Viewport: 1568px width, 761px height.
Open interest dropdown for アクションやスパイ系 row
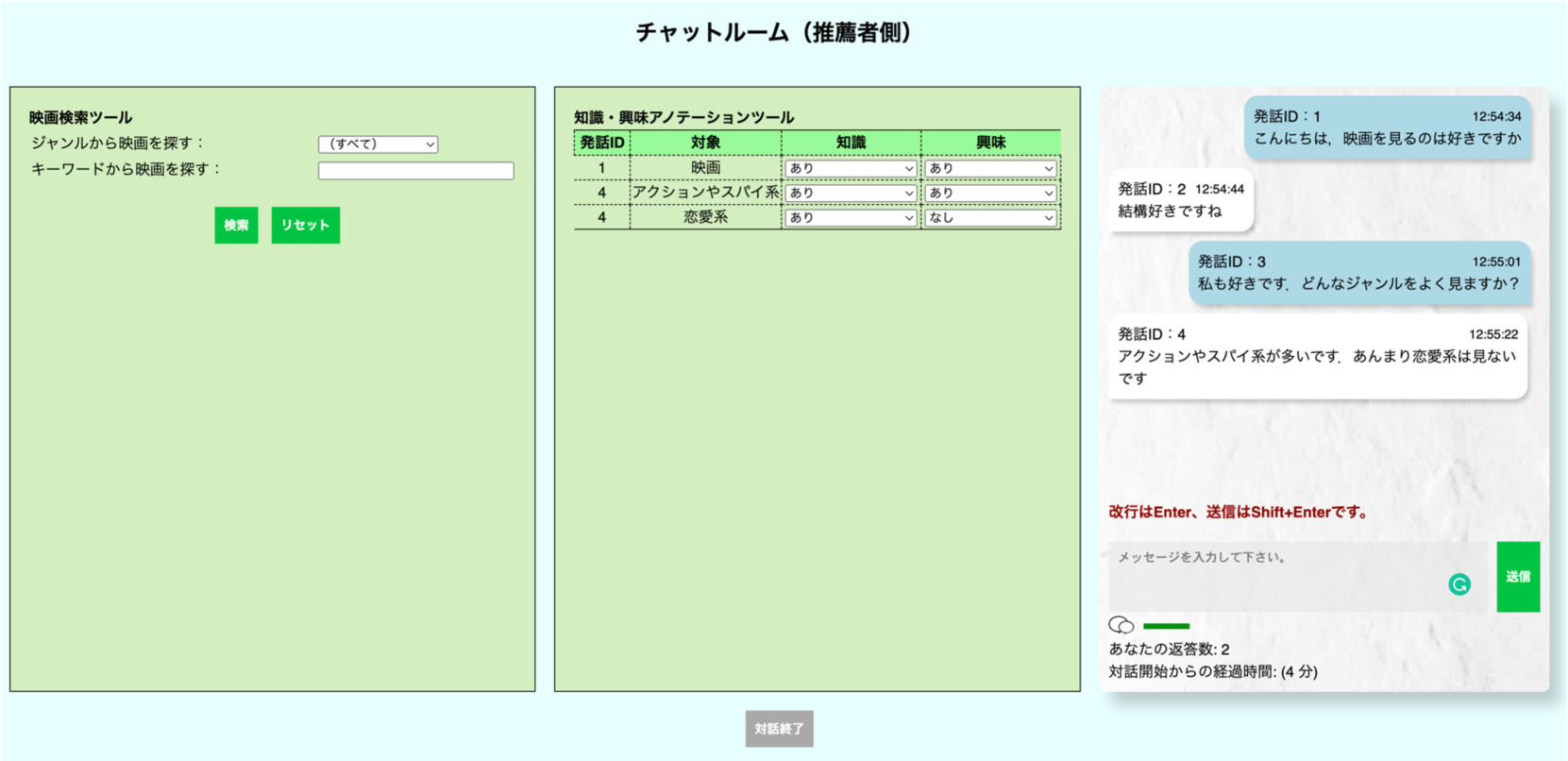990,193
